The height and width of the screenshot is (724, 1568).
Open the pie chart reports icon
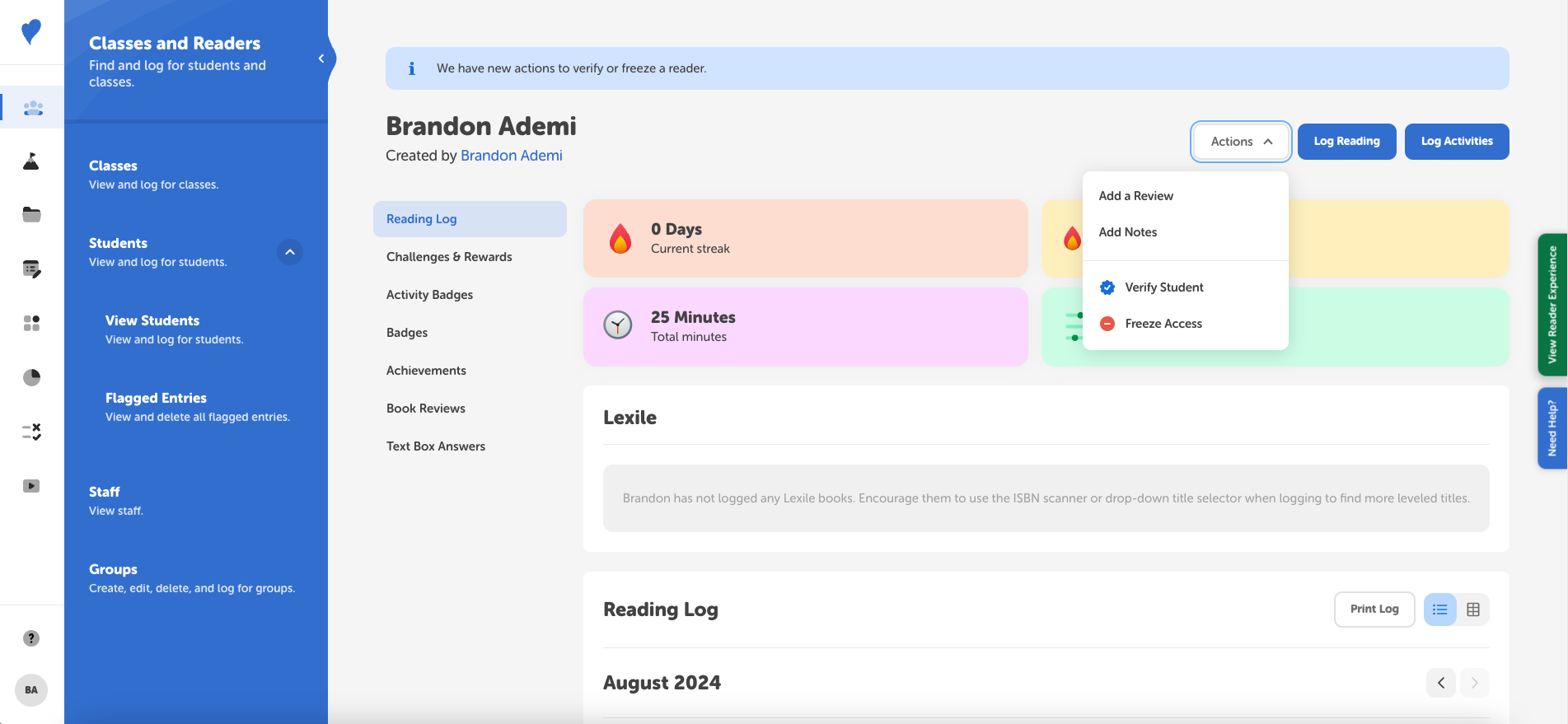point(31,377)
